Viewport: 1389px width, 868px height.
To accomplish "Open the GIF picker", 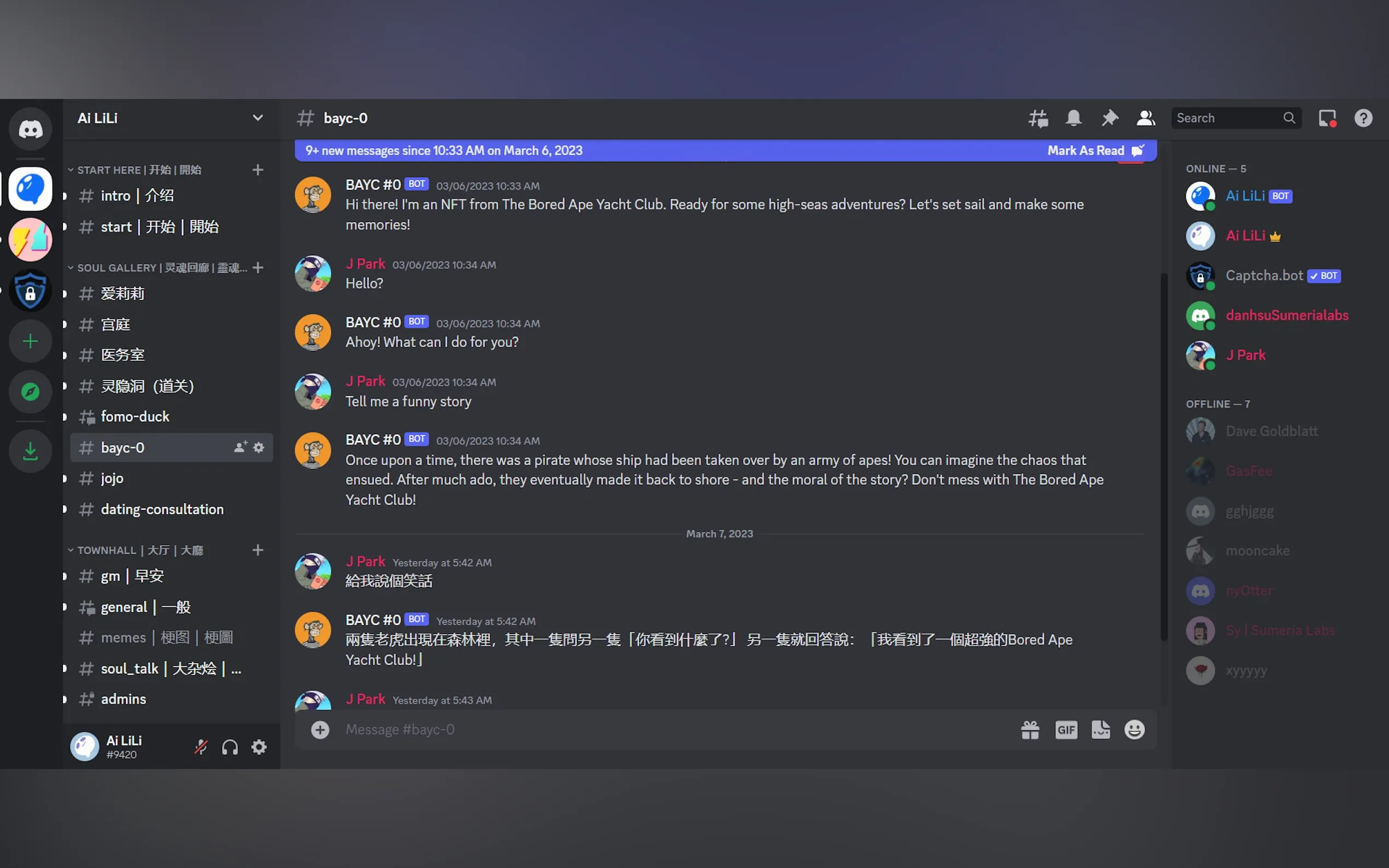I will pos(1066,730).
